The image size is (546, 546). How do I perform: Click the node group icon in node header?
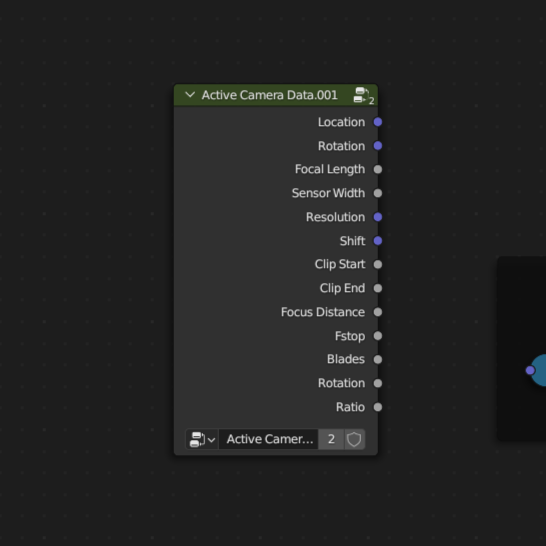pyautogui.click(x=364, y=95)
